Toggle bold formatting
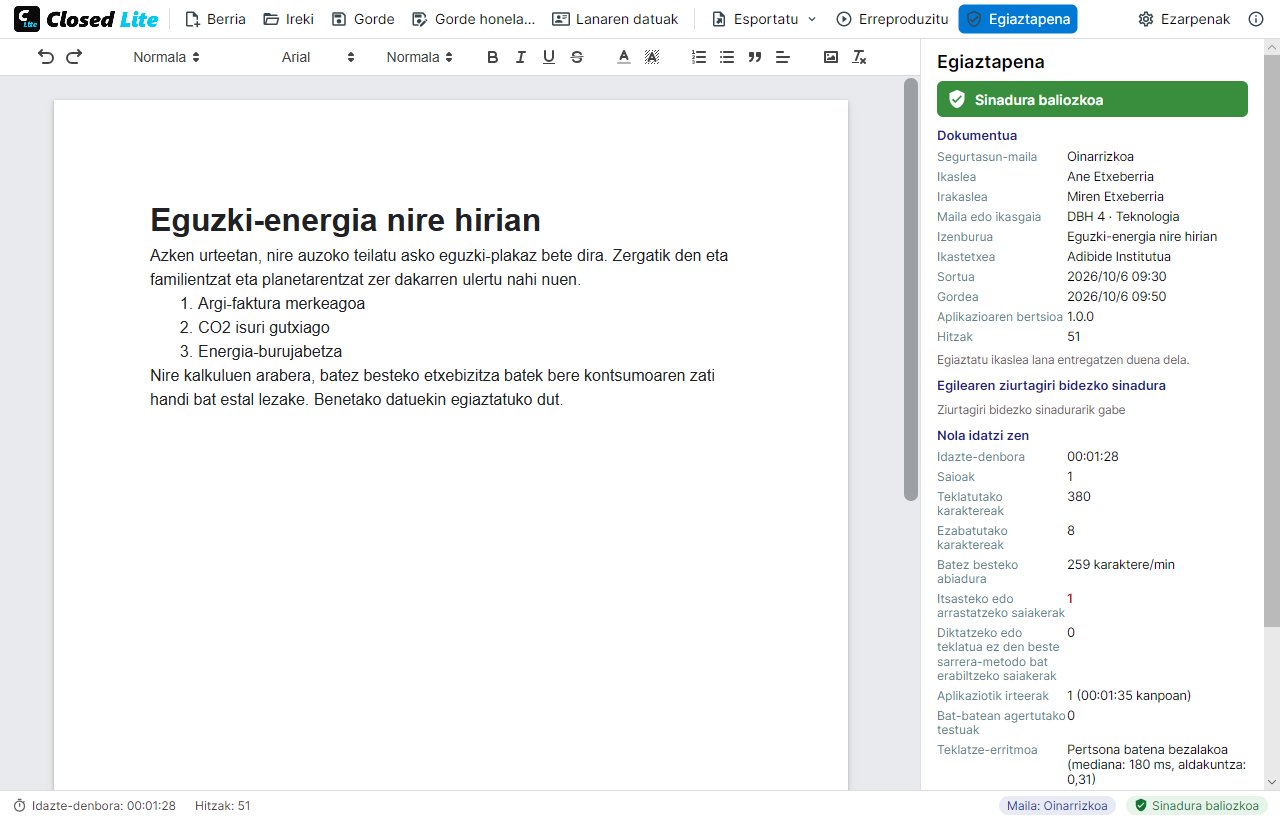The width and height of the screenshot is (1280, 820). (492, 57)
